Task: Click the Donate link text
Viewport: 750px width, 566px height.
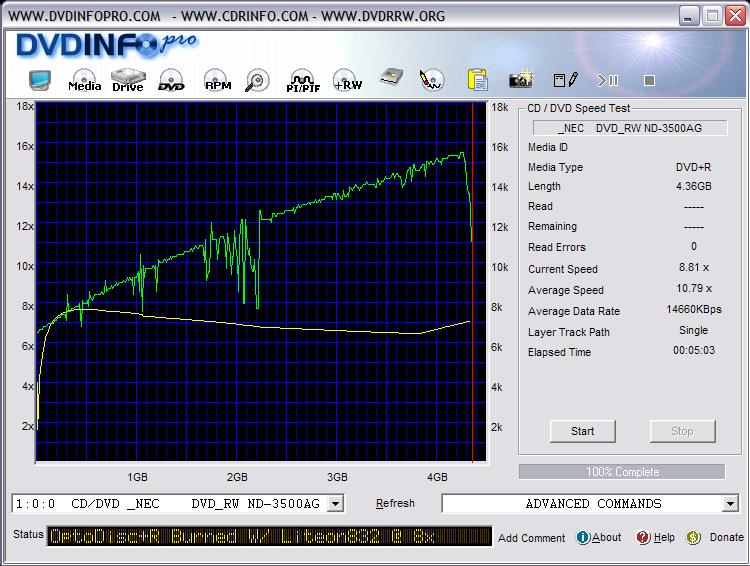Action: click(x=727, y=537)
